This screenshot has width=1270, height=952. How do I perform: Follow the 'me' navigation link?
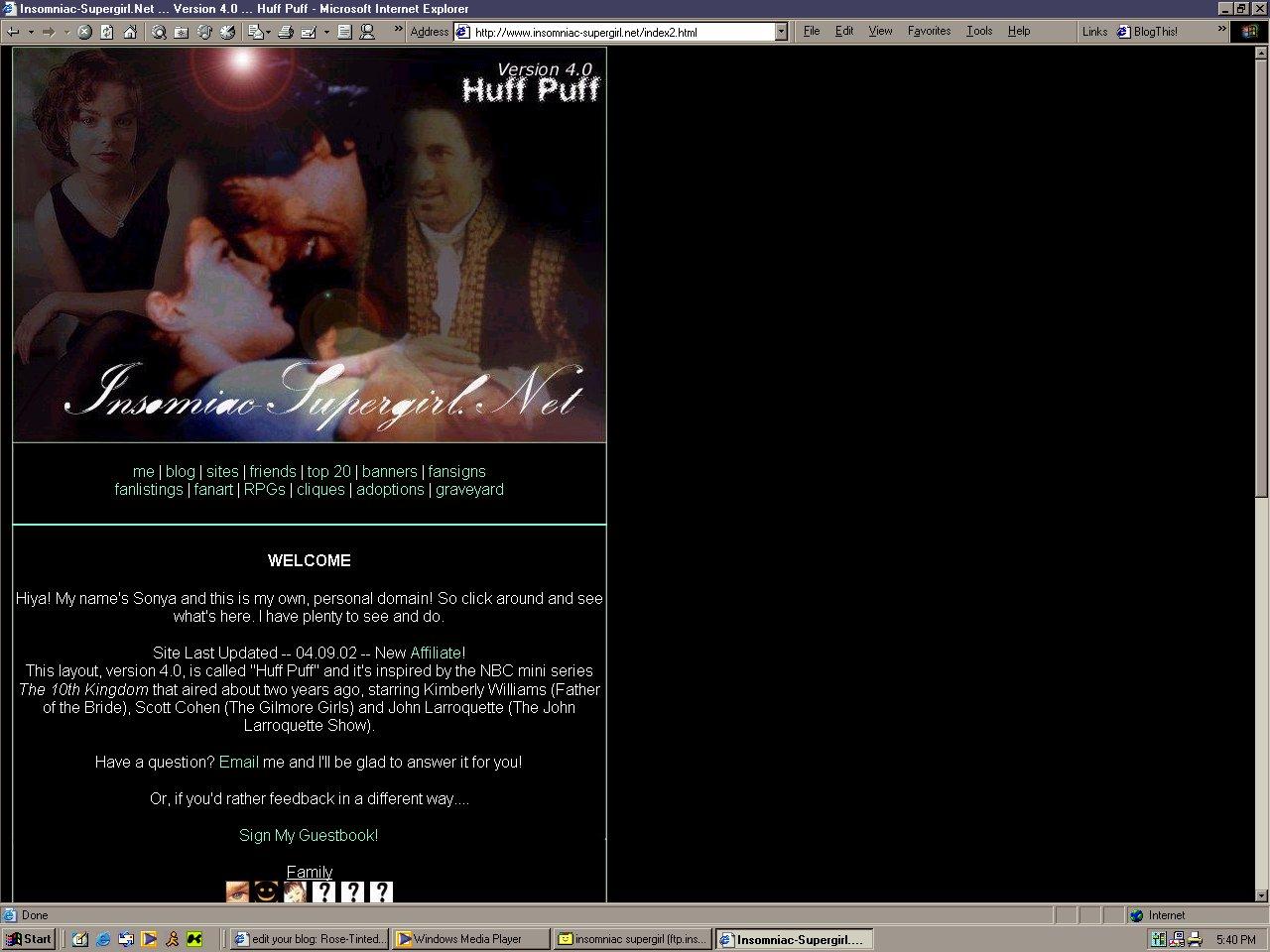(144, 472)
